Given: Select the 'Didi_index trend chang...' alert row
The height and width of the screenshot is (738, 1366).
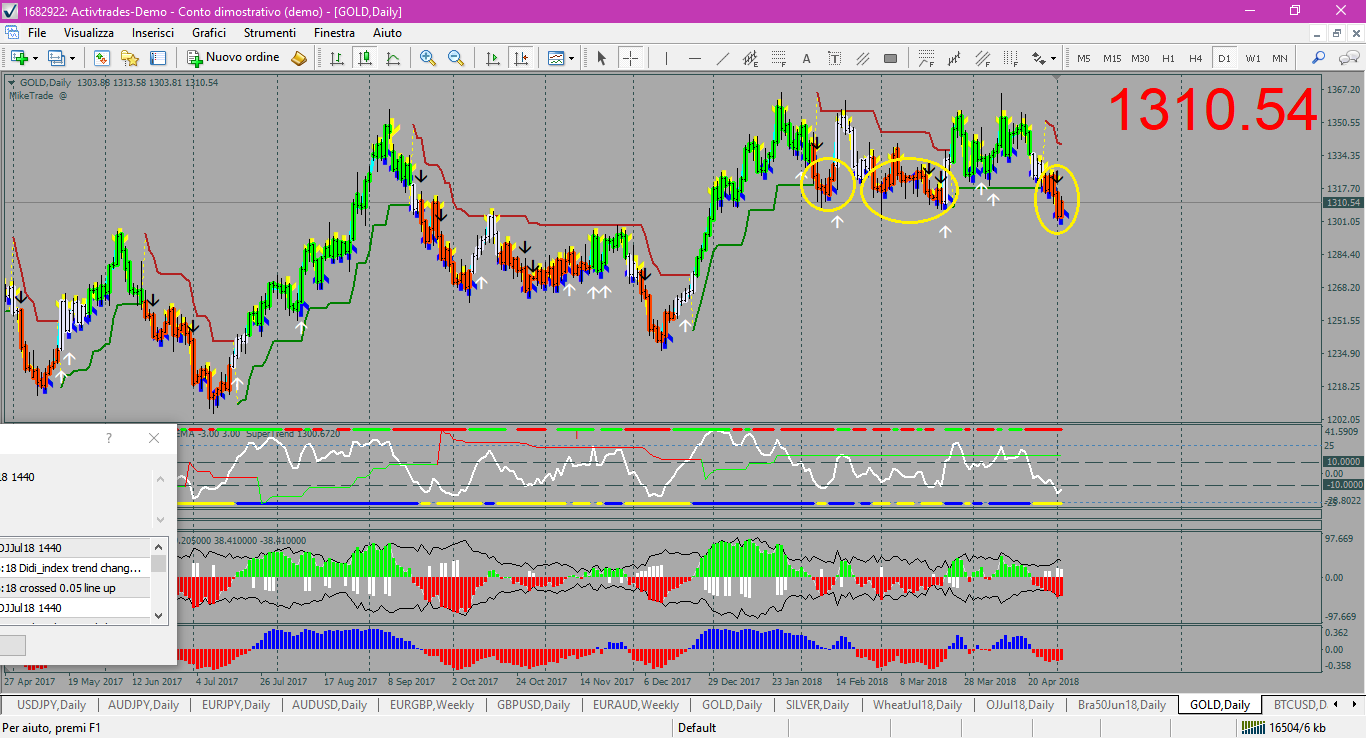Looking at the screenshot, I should pyautogui.click(x=75, y=567).
